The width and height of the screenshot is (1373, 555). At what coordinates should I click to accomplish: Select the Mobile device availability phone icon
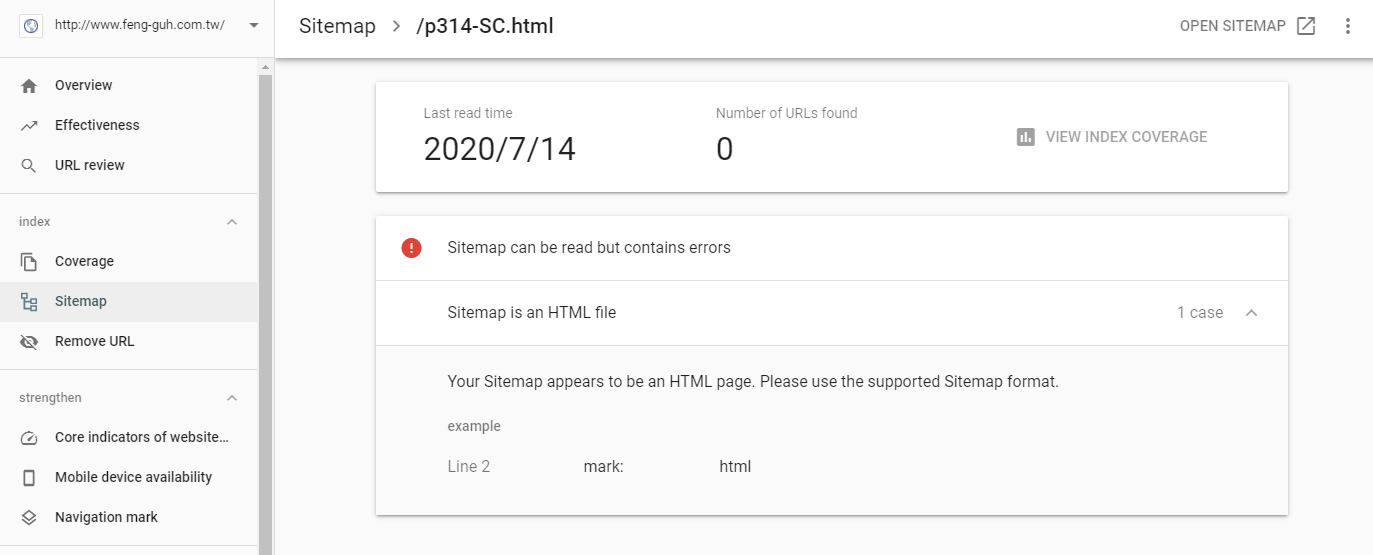29,478
